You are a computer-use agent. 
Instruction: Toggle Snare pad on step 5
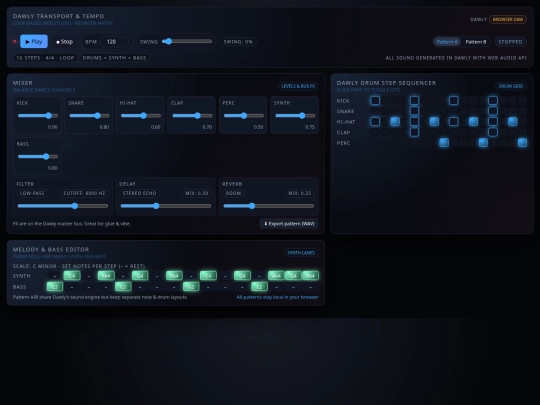pyautogui.click(x=414, y=111)
